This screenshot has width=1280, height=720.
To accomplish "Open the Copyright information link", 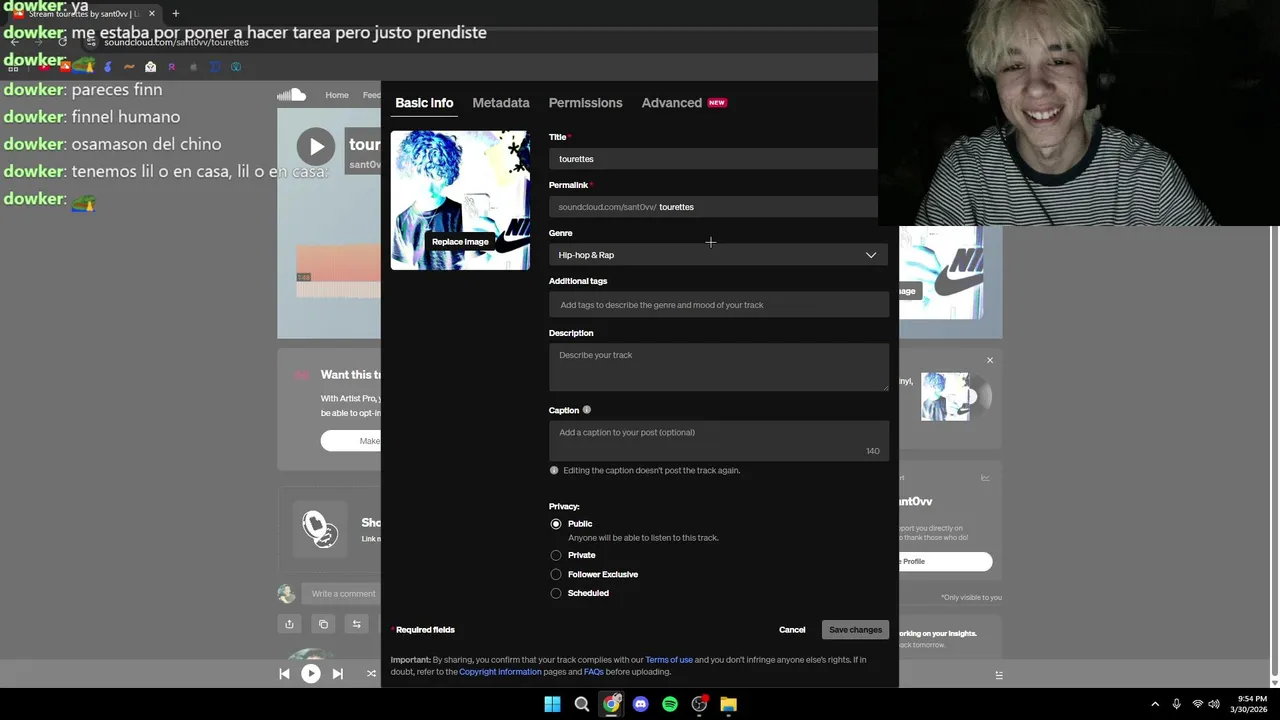I will pos(500,672).
